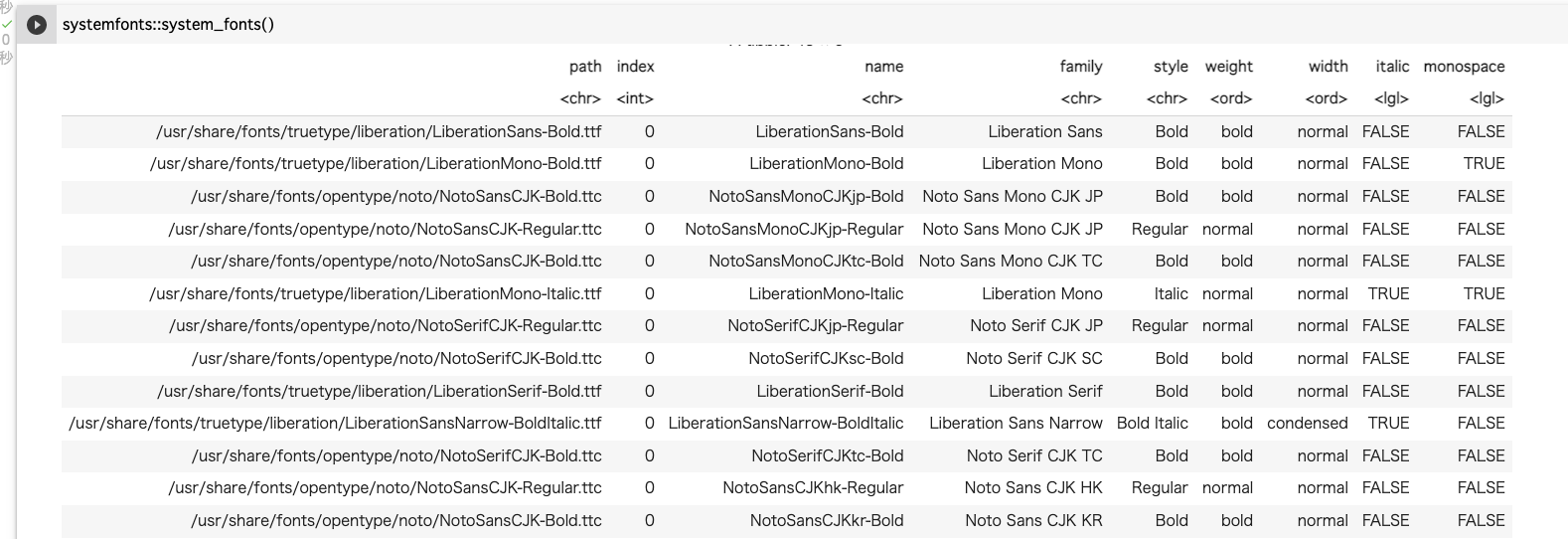Click the LiberationSans-Bold.ttf path cell
The width and height of the screenshot is (1568, 539).
click(379, 131)
